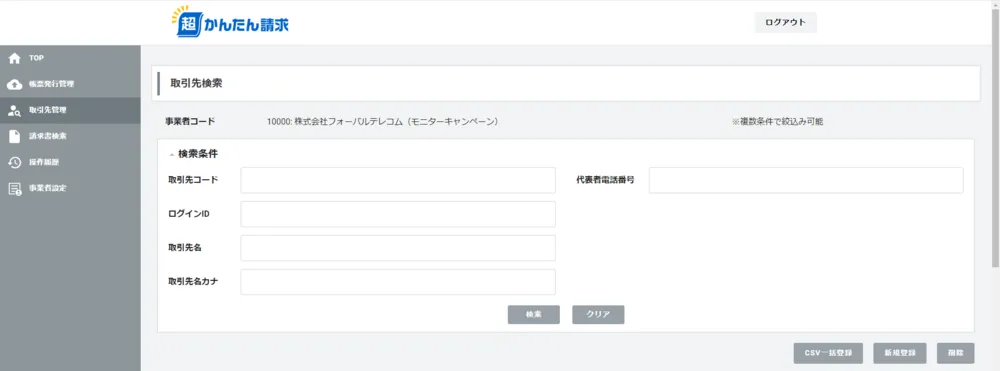Click the 取引先検索 page heading

point(196,84)
